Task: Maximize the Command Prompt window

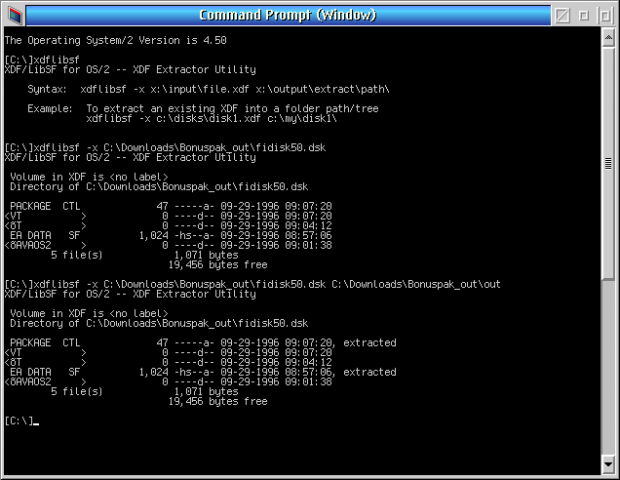Action: click(x=607, y=15)
